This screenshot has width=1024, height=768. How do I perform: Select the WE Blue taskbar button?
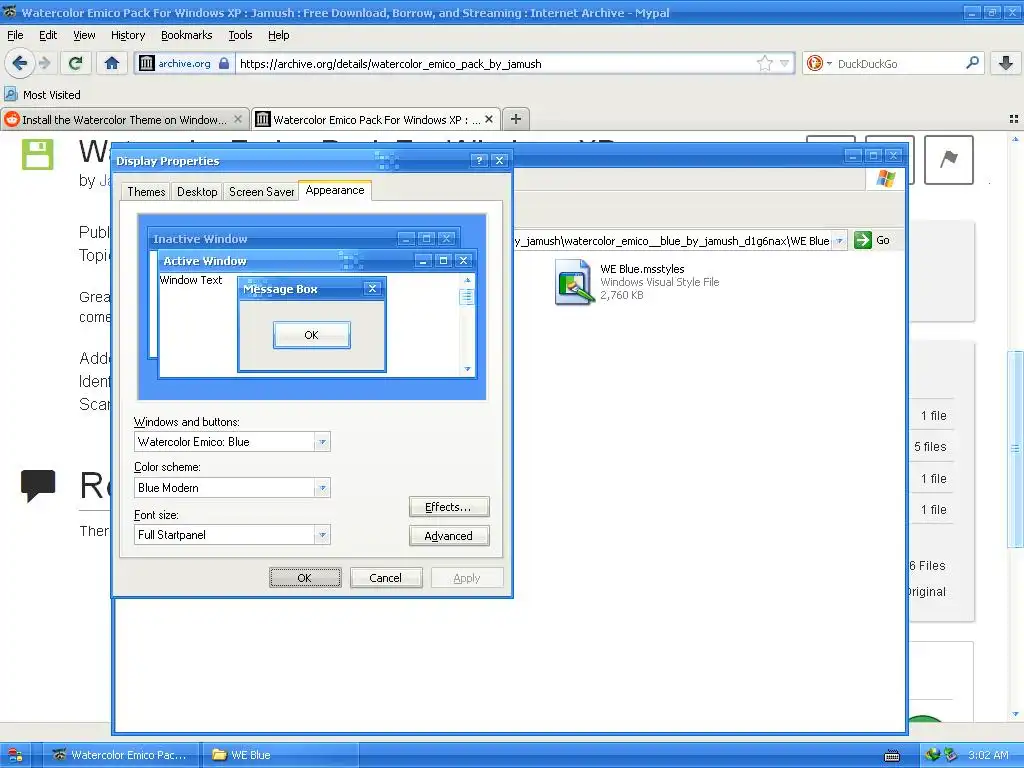[280, 755]
